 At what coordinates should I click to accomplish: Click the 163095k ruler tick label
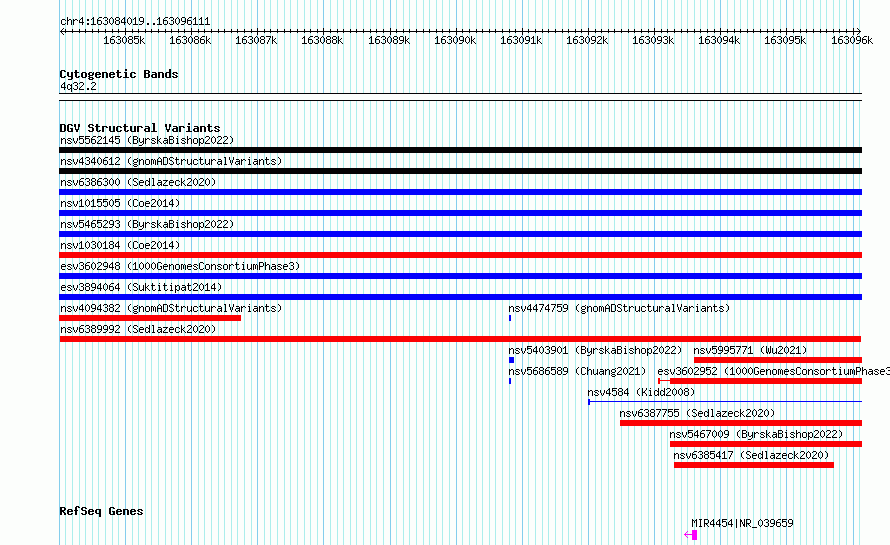(784, 40)
